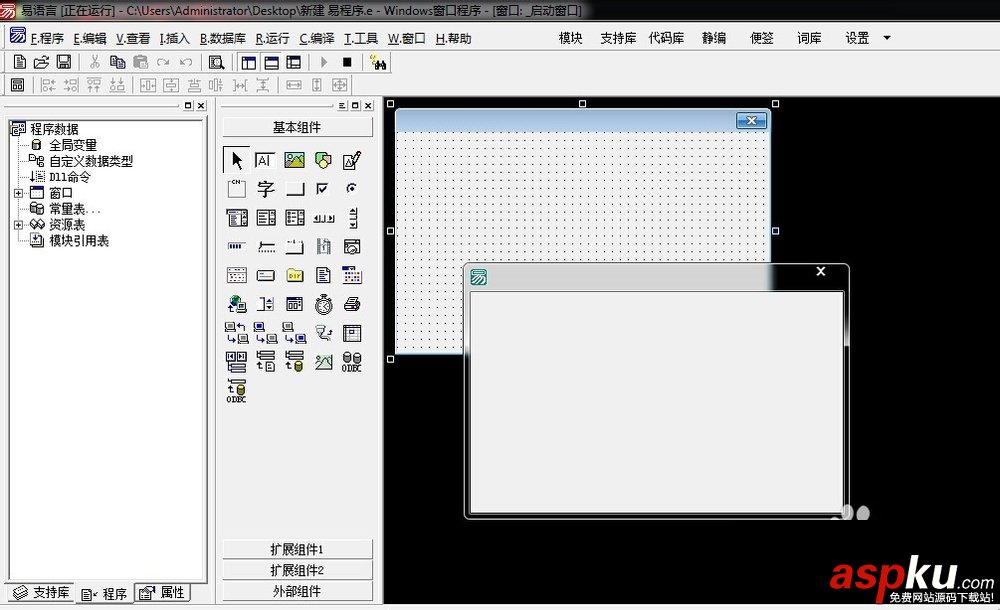
Task: Select the label (字) component icon
Action: point(265,189)
